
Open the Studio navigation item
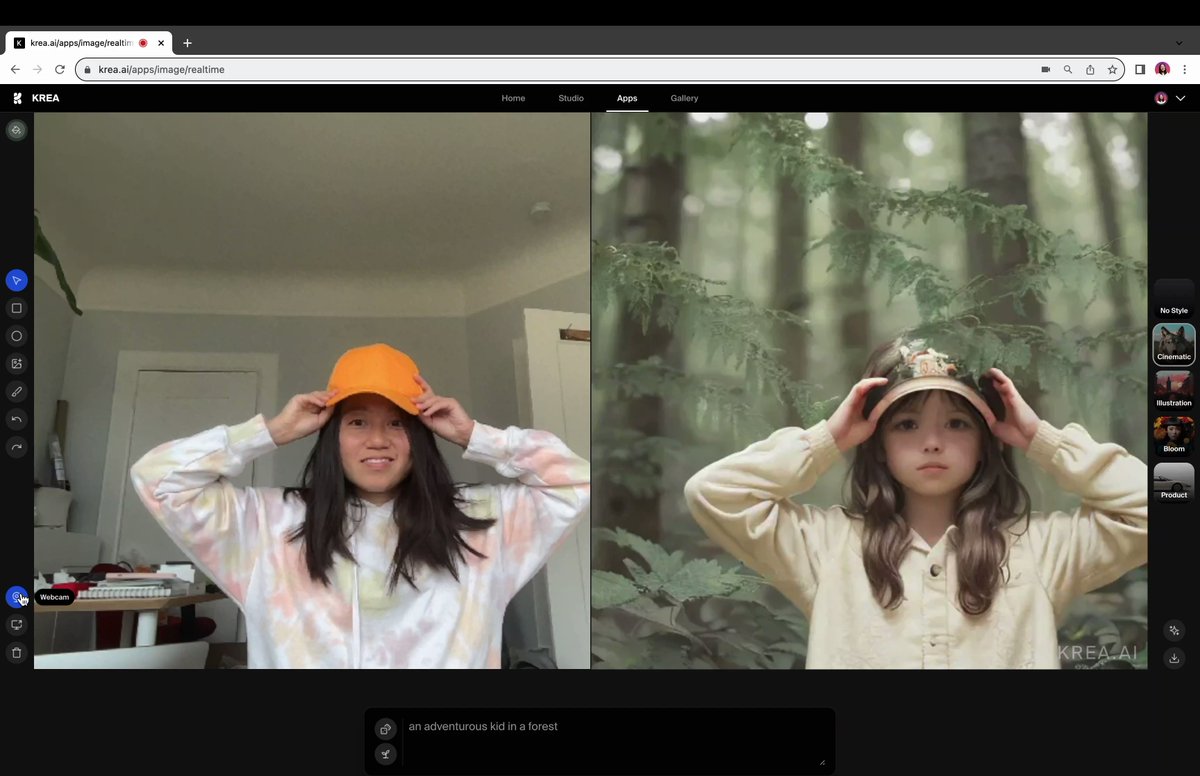point(570,98)
